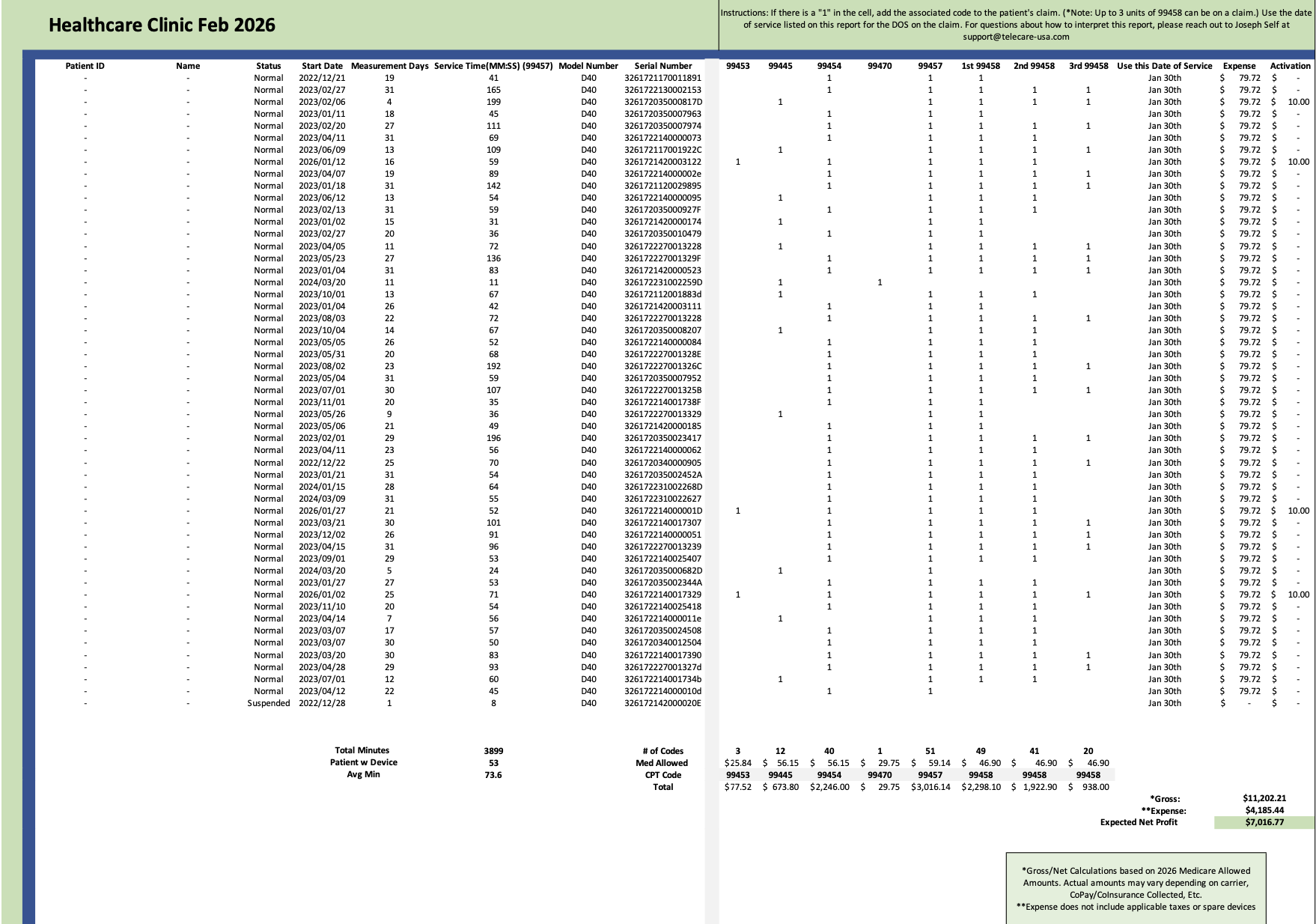Select the Suspended status cell
Image resolution: width=1316 pixels, height=924 pixels.
267,703
